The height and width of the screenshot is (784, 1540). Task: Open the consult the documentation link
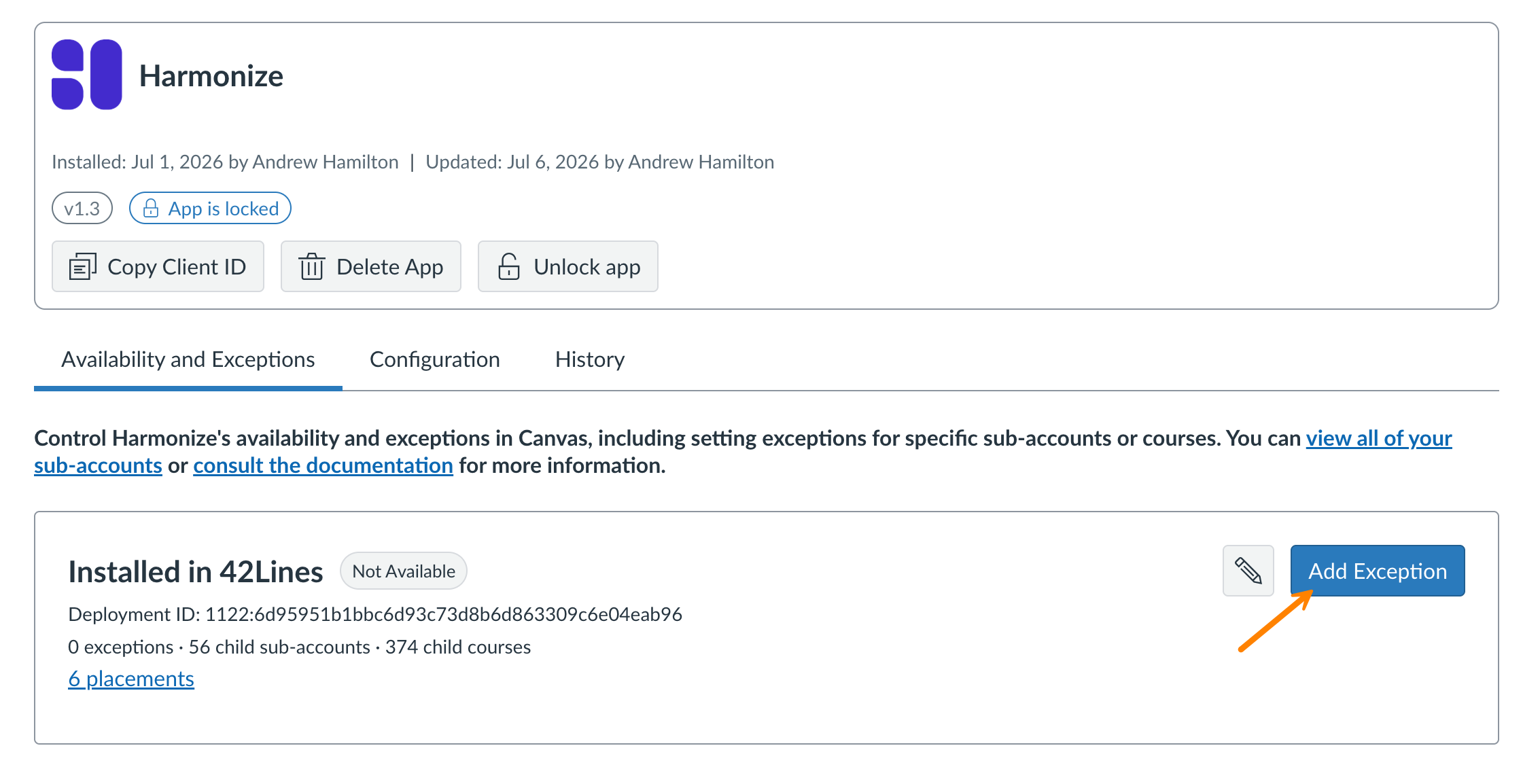click(323, 465)
